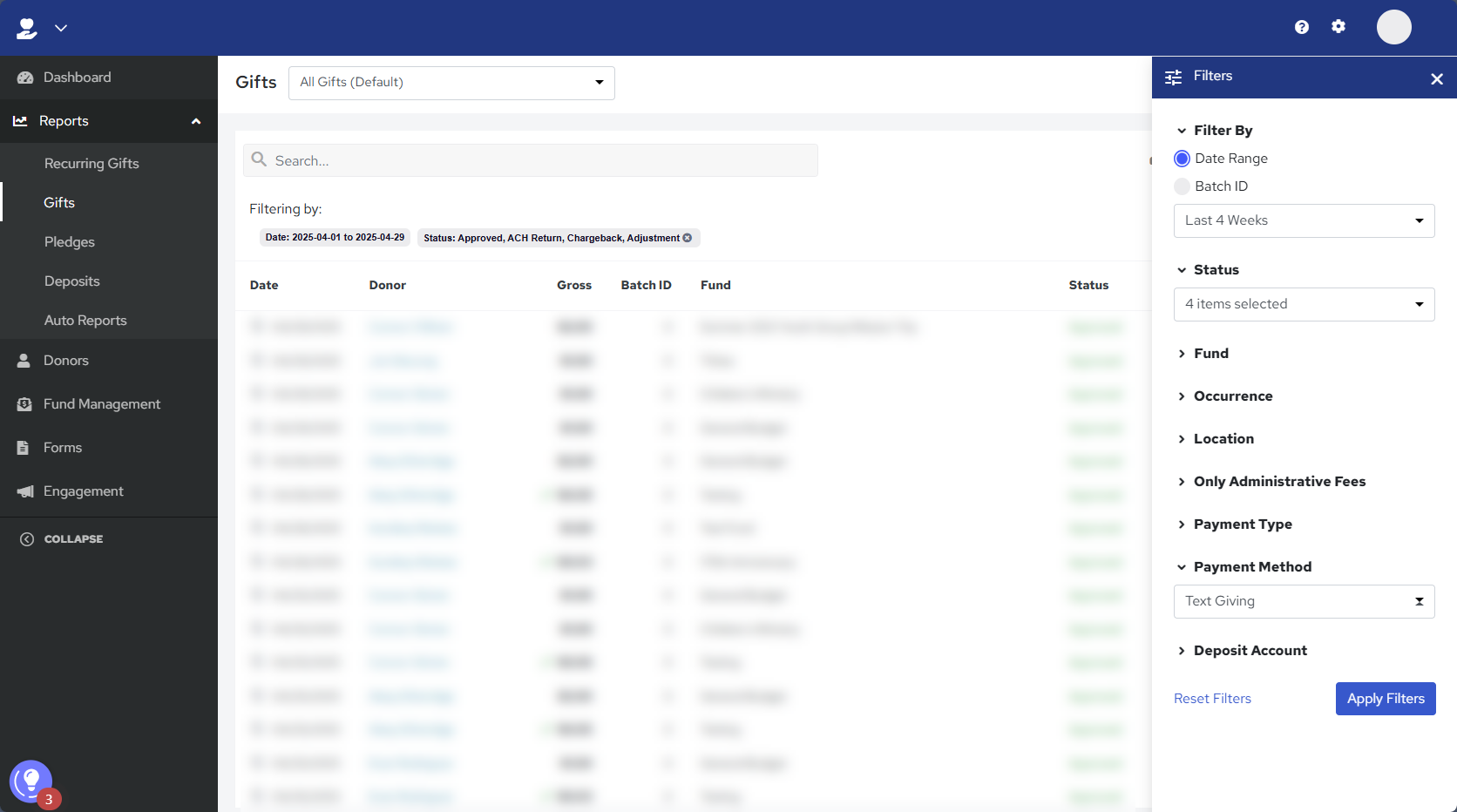Close the Filters panel
This screenshot has width=1457, height=812.
(x=1437, y=79)
